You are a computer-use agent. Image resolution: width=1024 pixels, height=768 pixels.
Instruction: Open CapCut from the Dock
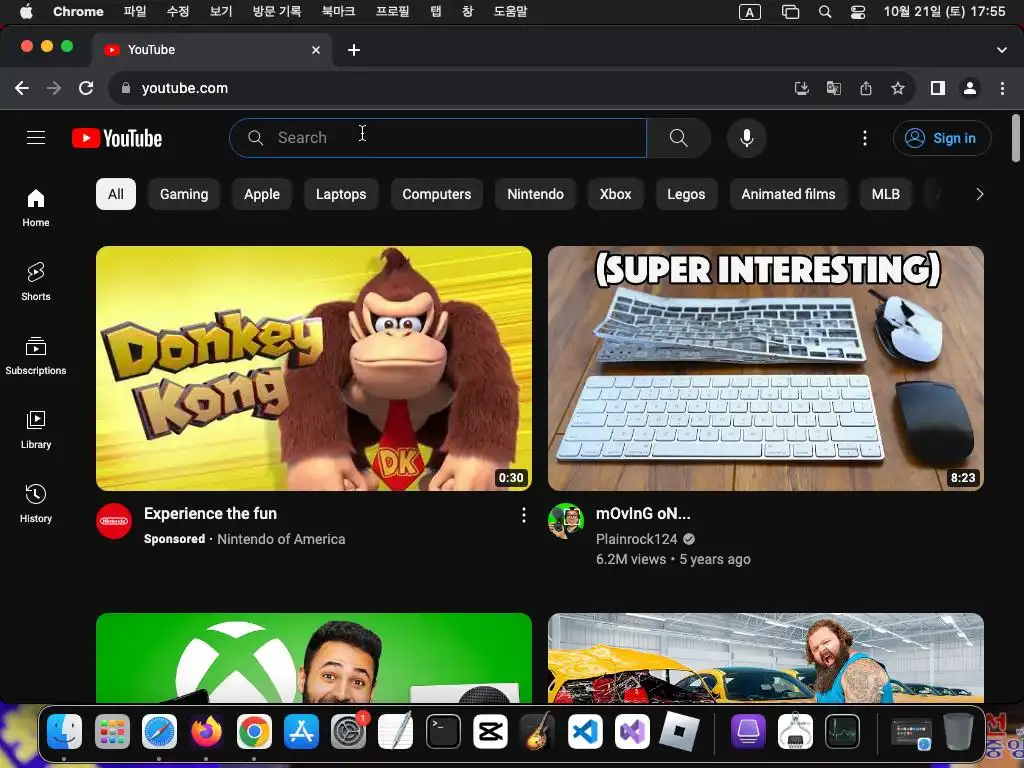(x=490, y=731)
